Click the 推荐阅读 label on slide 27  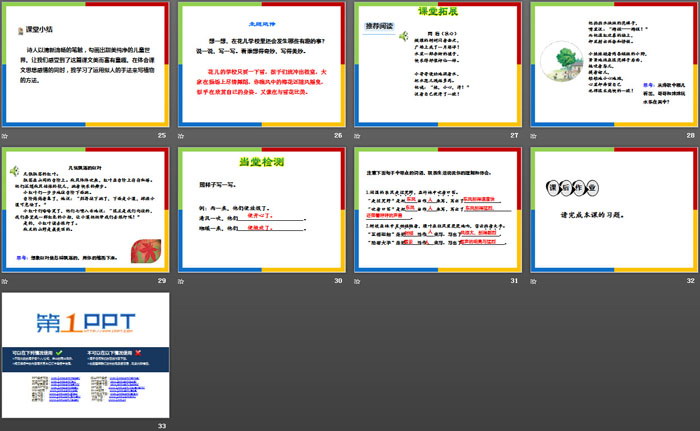379,26
